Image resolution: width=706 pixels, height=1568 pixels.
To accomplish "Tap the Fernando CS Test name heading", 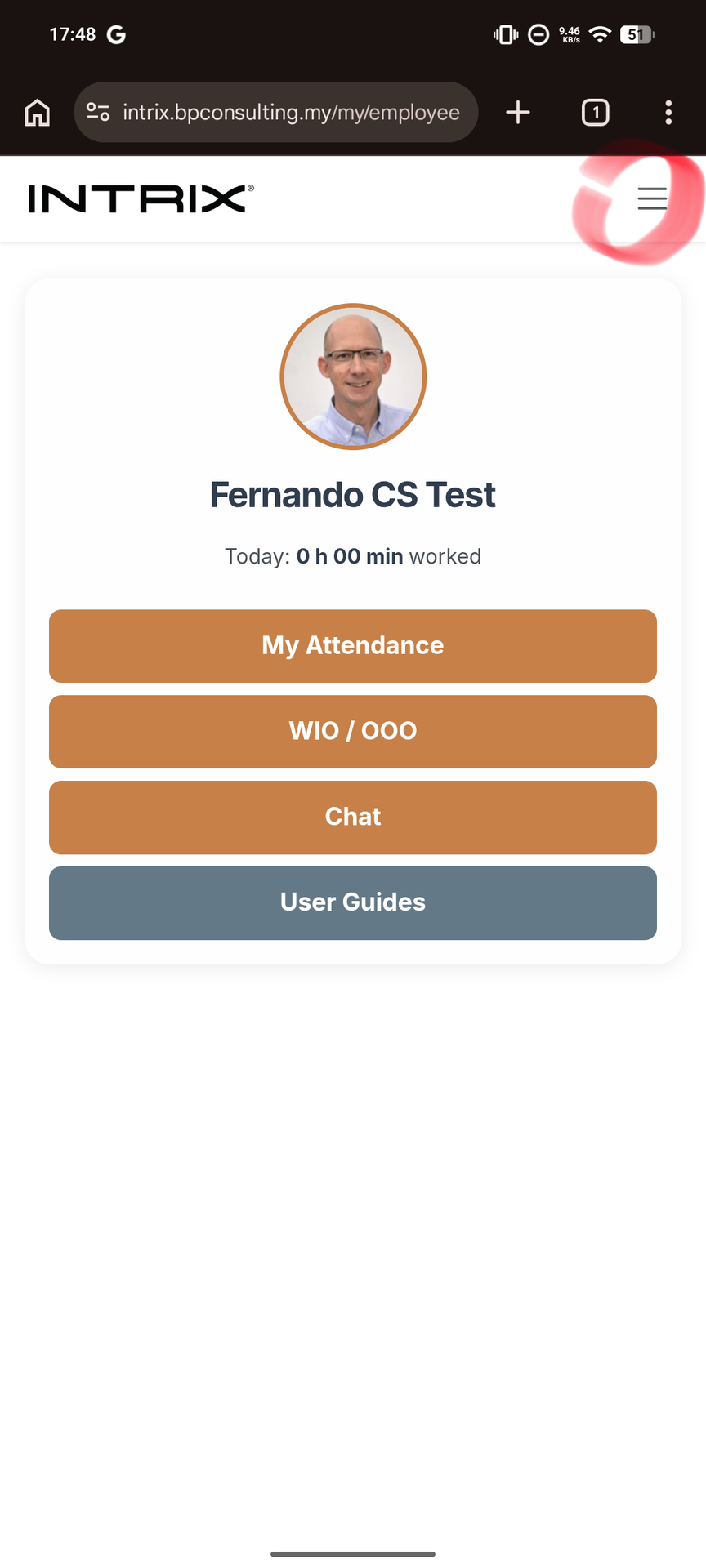I will (x=353, y=495).
